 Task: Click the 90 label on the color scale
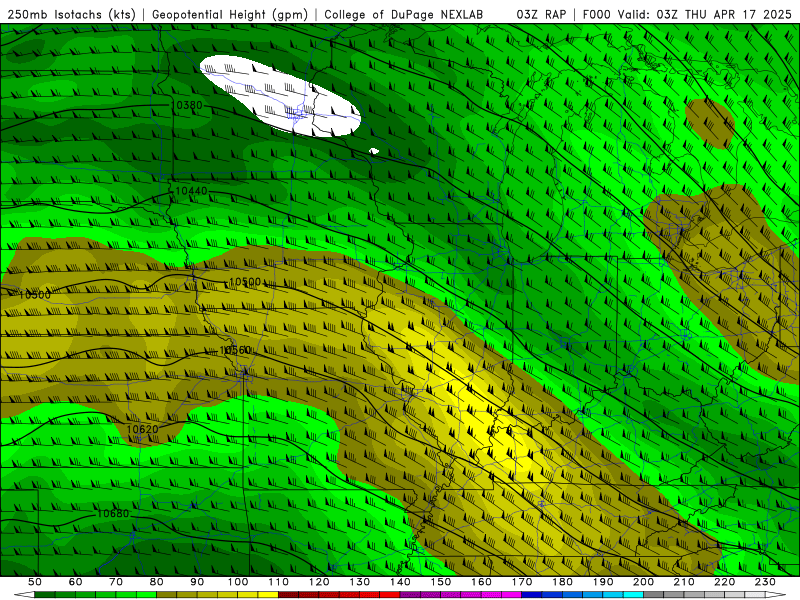tap(197, 582)
